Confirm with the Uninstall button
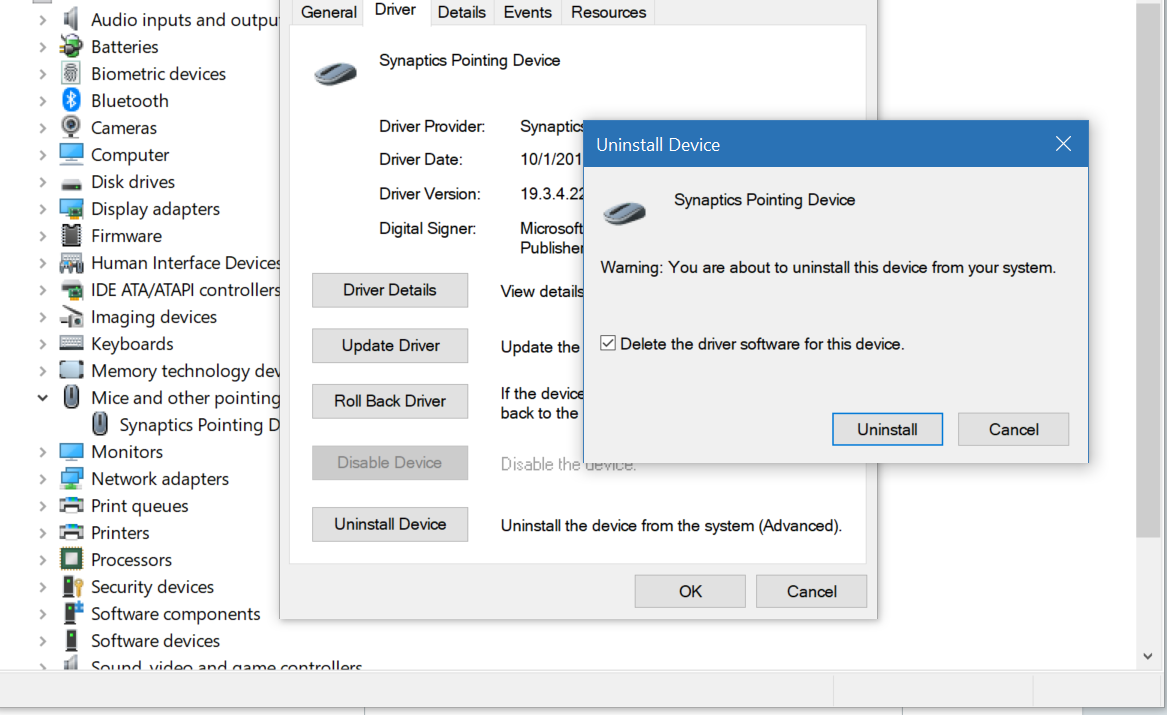The image size is (1167, 715). [x=887, y=429]
